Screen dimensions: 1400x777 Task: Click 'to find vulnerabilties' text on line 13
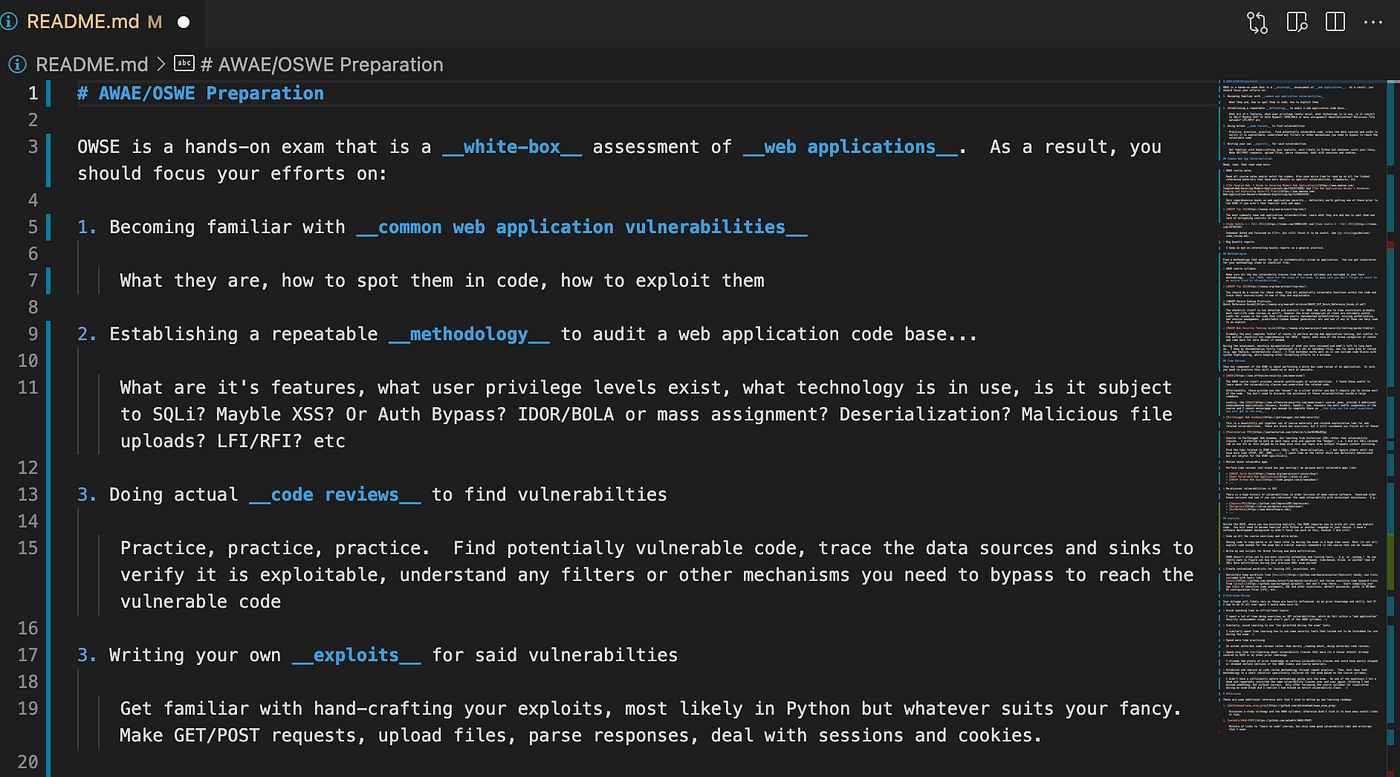549,494
